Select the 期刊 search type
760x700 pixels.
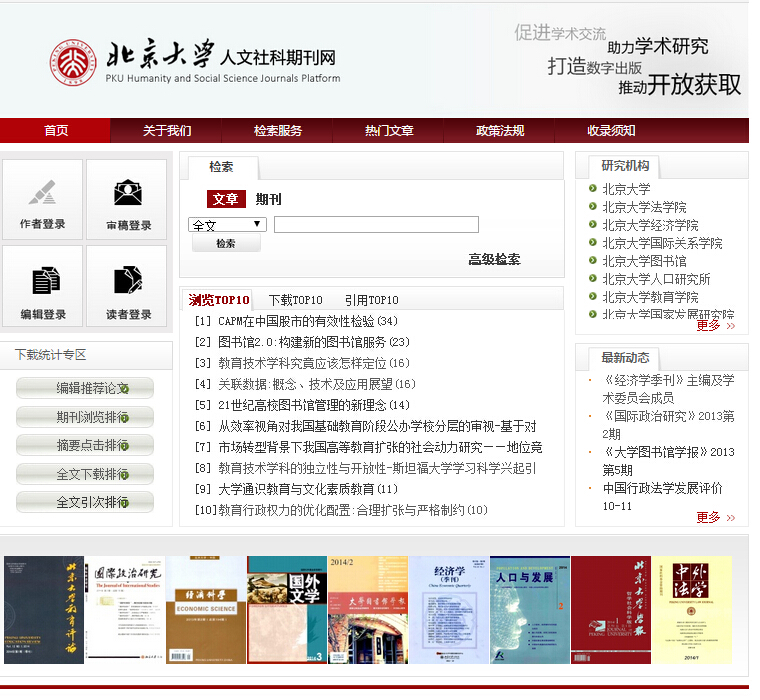269,199
